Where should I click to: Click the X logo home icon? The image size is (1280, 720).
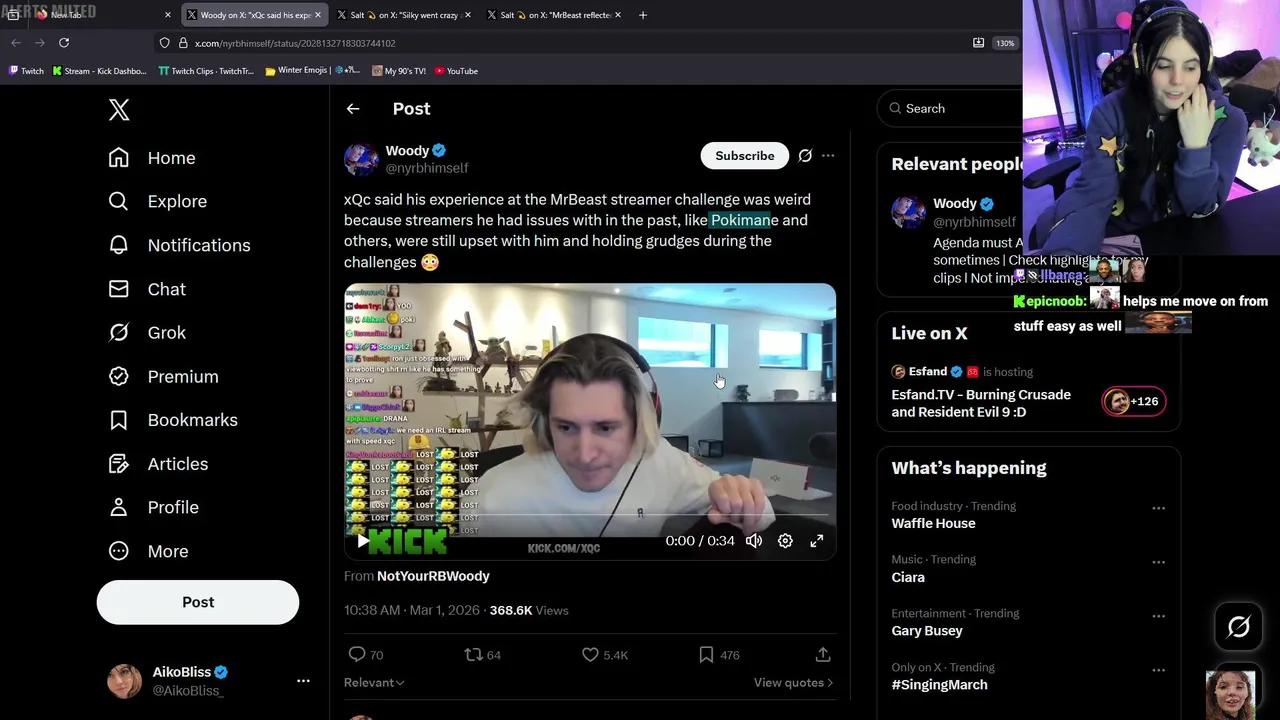(119, 110)
